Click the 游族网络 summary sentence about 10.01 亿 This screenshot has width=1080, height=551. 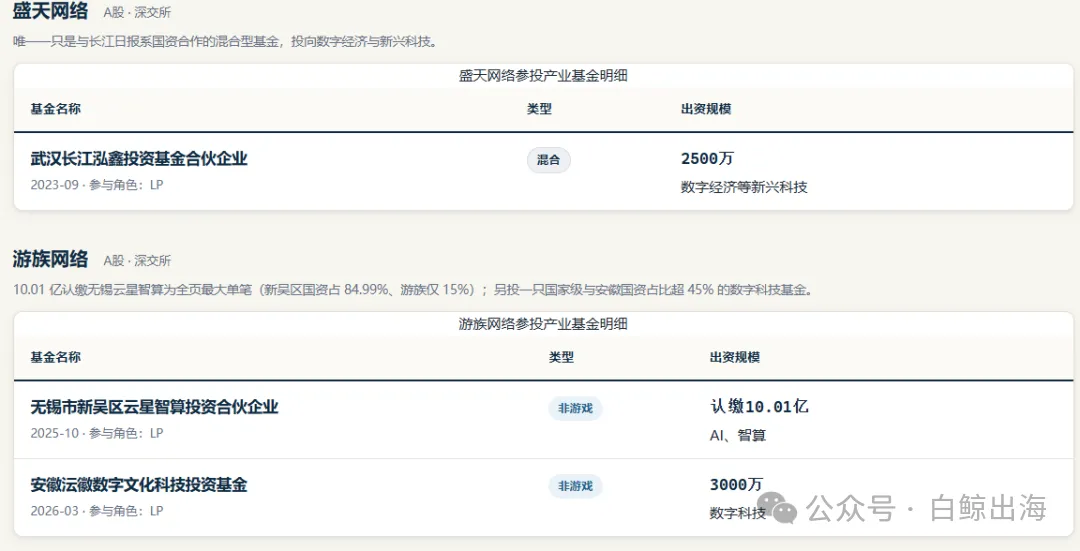click(x=414, y=290)
